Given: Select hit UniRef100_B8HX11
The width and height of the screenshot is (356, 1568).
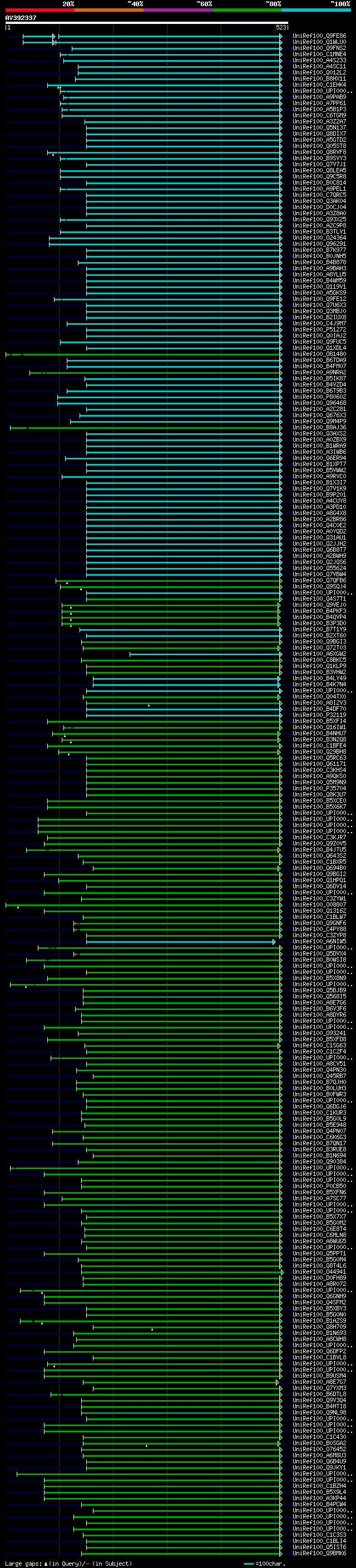Looking at the screenshot, I should (x=319, y=78).
